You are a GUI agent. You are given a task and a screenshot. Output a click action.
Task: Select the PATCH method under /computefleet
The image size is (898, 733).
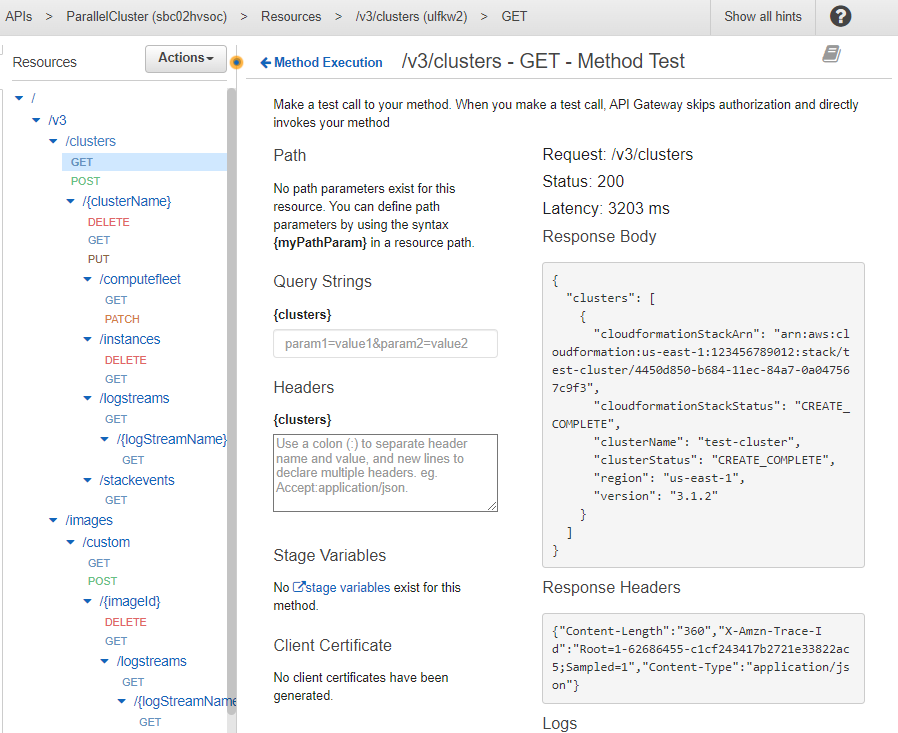[x=121, y=319]
